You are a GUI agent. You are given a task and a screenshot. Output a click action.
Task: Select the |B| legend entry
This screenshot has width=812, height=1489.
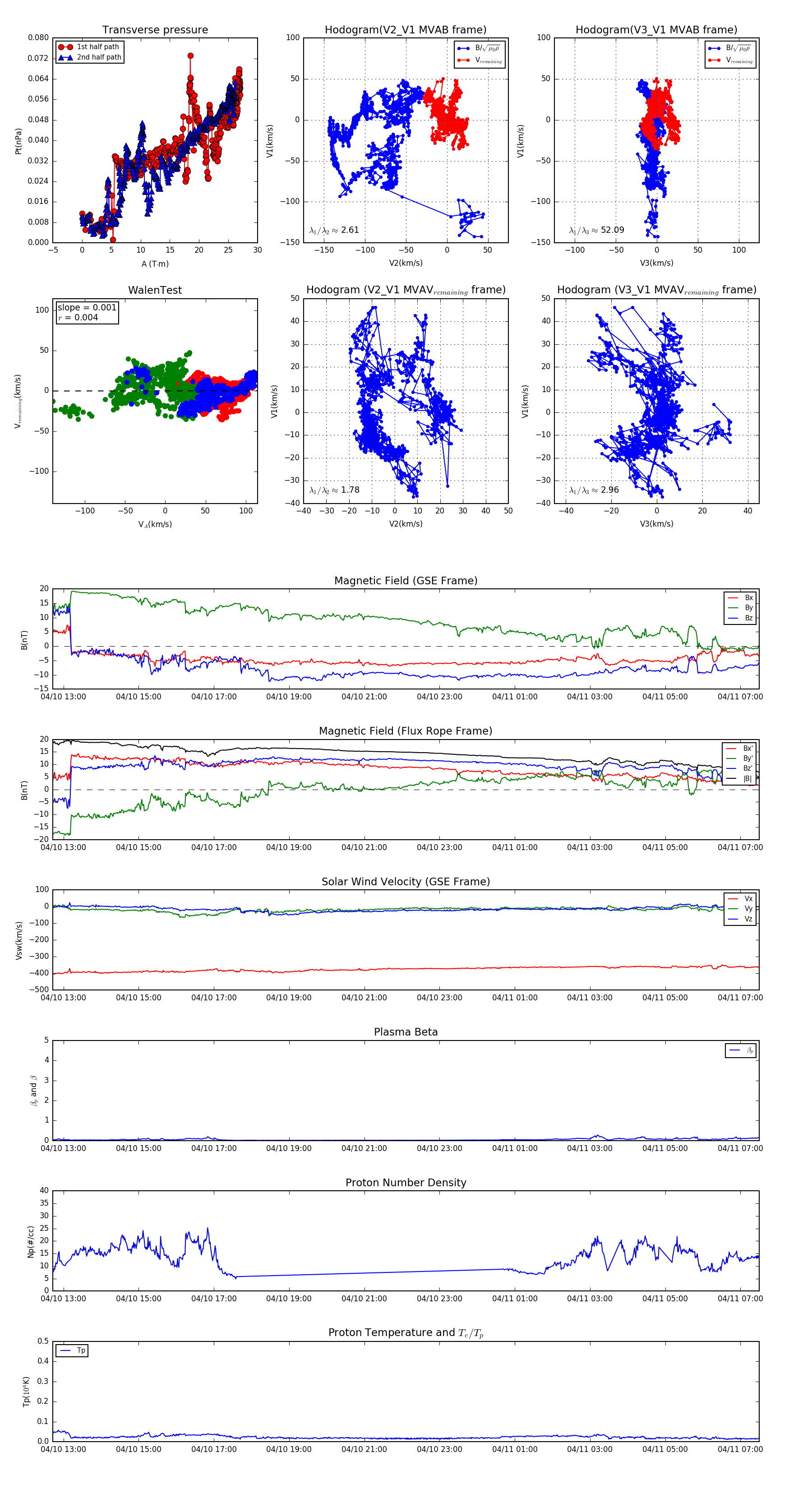739,779
